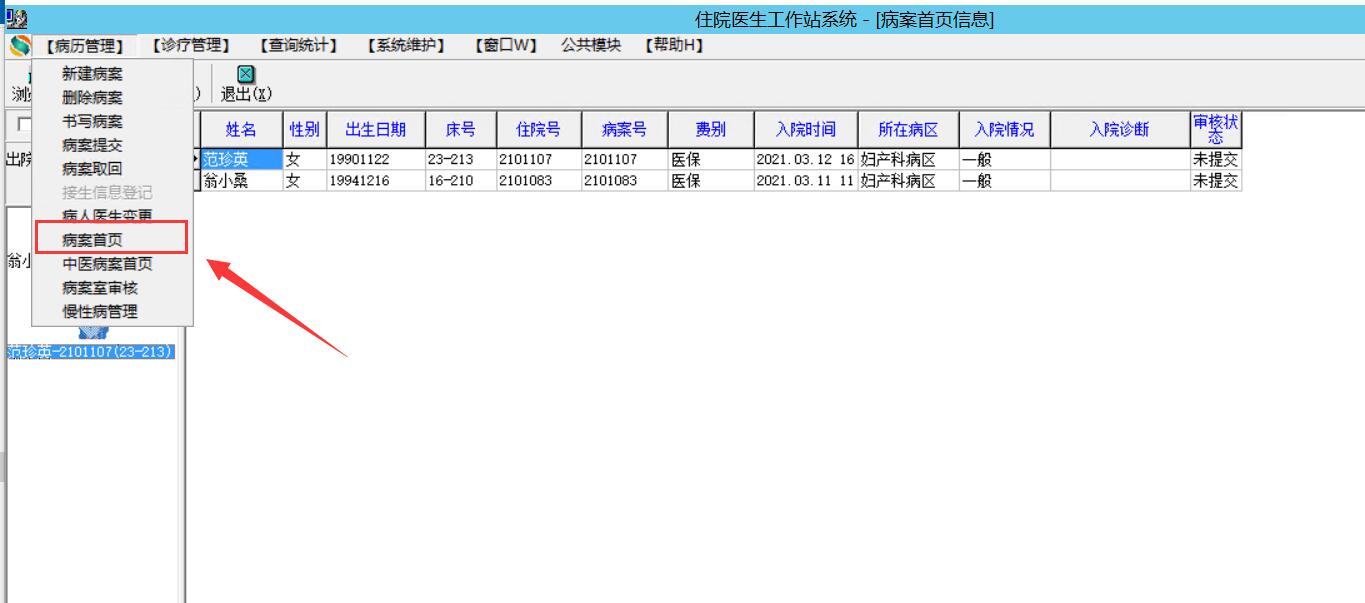Choose 病人医生变更 from the menu

tap(107, 216)
